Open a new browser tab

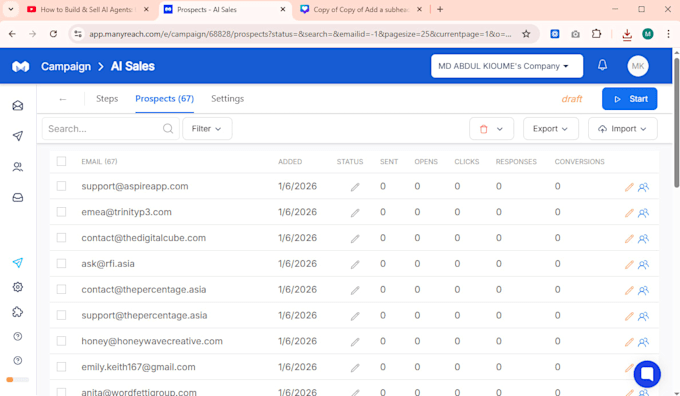click(x=440, y=9)
